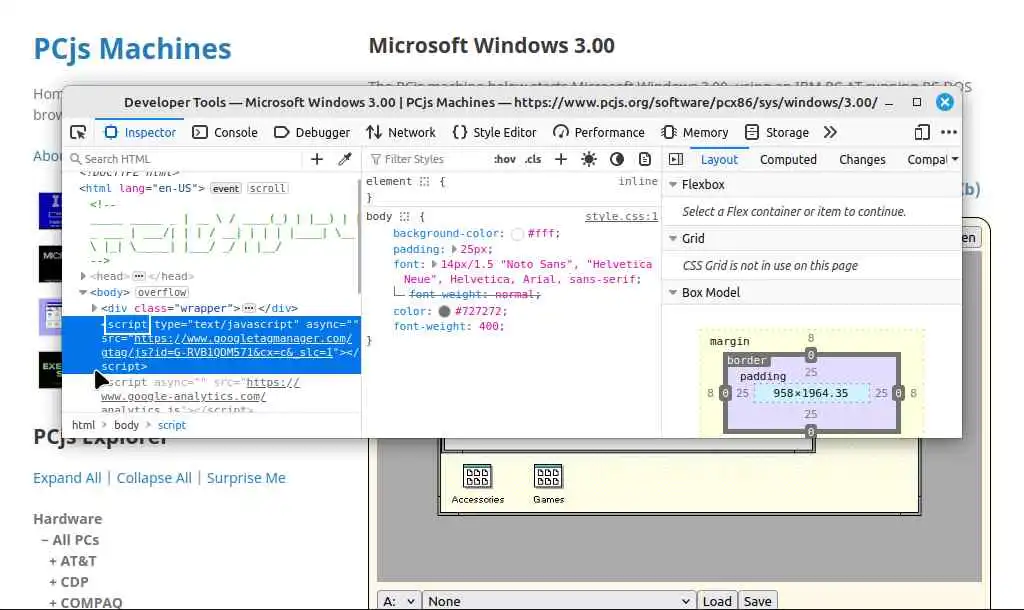Open the Storage panel

(777, 133)
